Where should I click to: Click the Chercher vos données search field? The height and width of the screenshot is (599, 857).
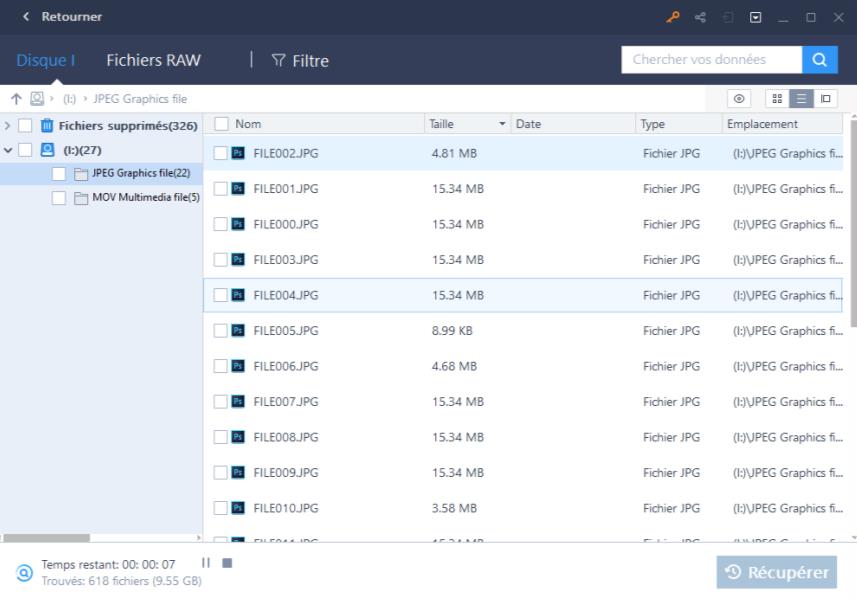point(711,60)
